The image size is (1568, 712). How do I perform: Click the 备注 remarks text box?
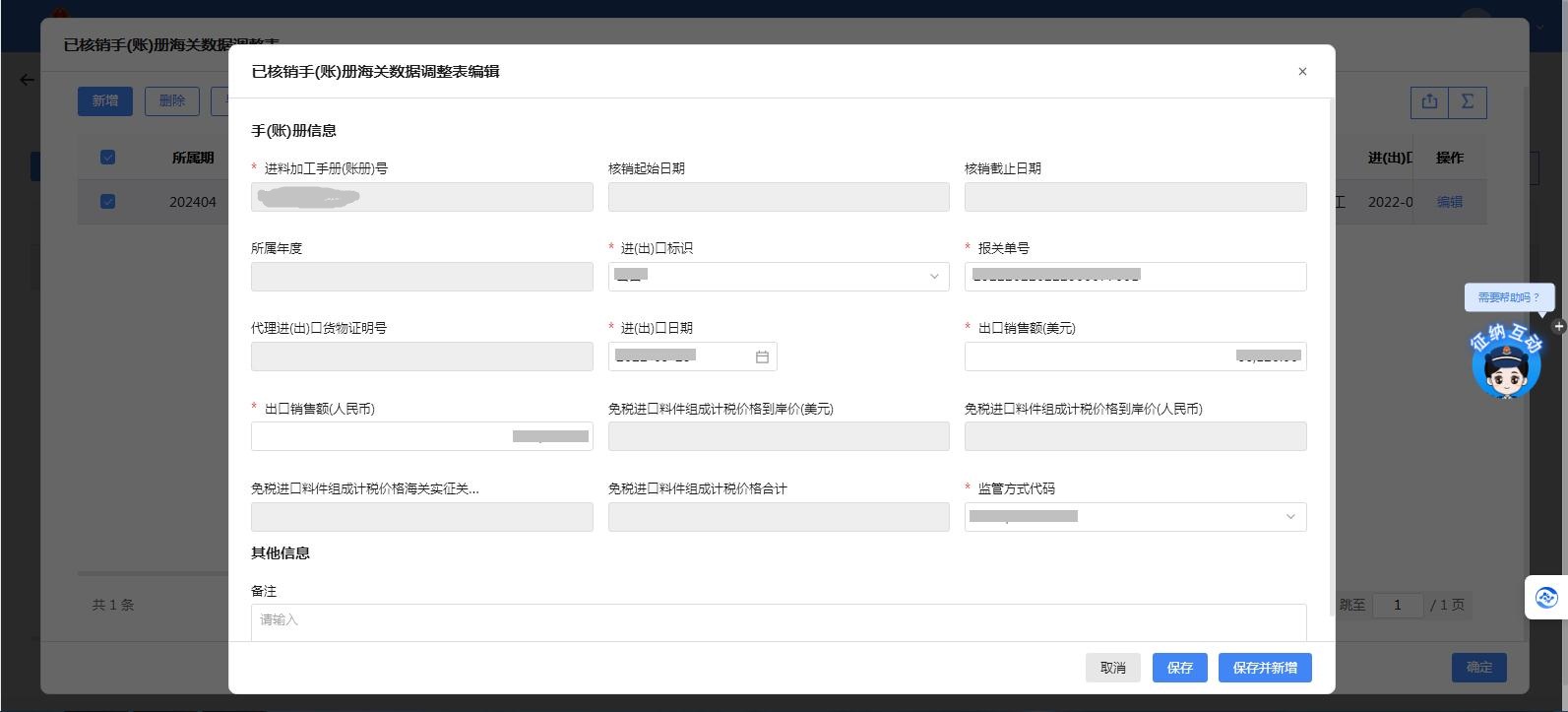778,621
